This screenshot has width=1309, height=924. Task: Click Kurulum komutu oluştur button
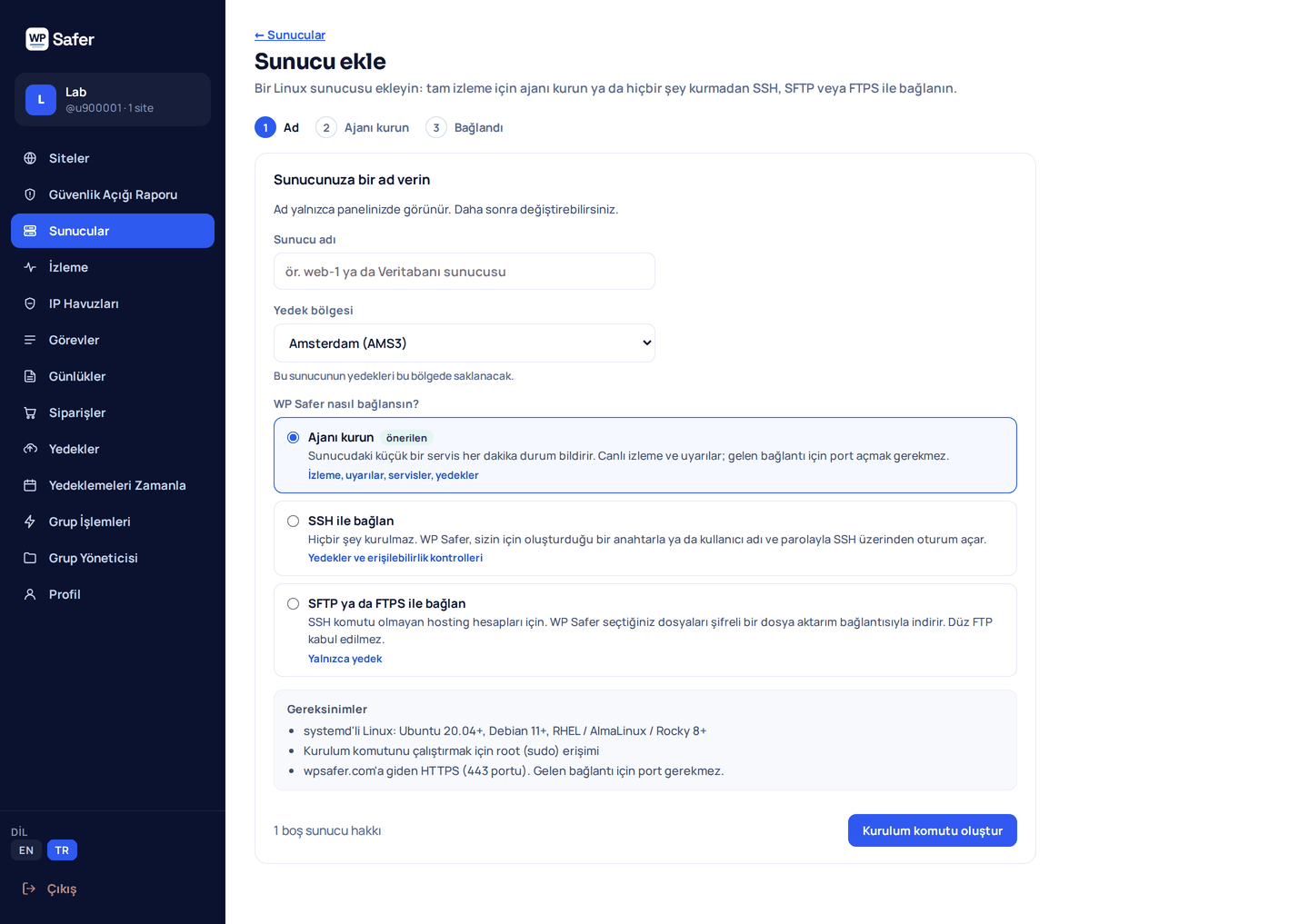pyautogui.click(x=933, y=830)
